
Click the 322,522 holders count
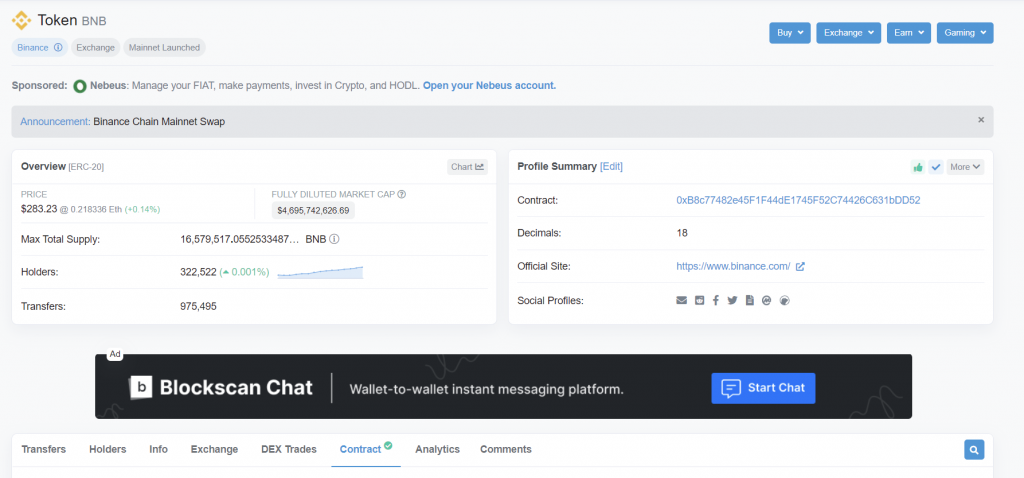click(198, 272)
